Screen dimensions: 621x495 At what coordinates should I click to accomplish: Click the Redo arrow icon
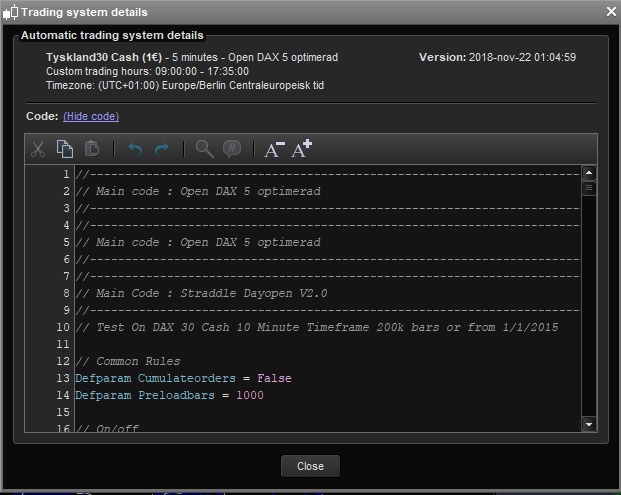[162, 149]
